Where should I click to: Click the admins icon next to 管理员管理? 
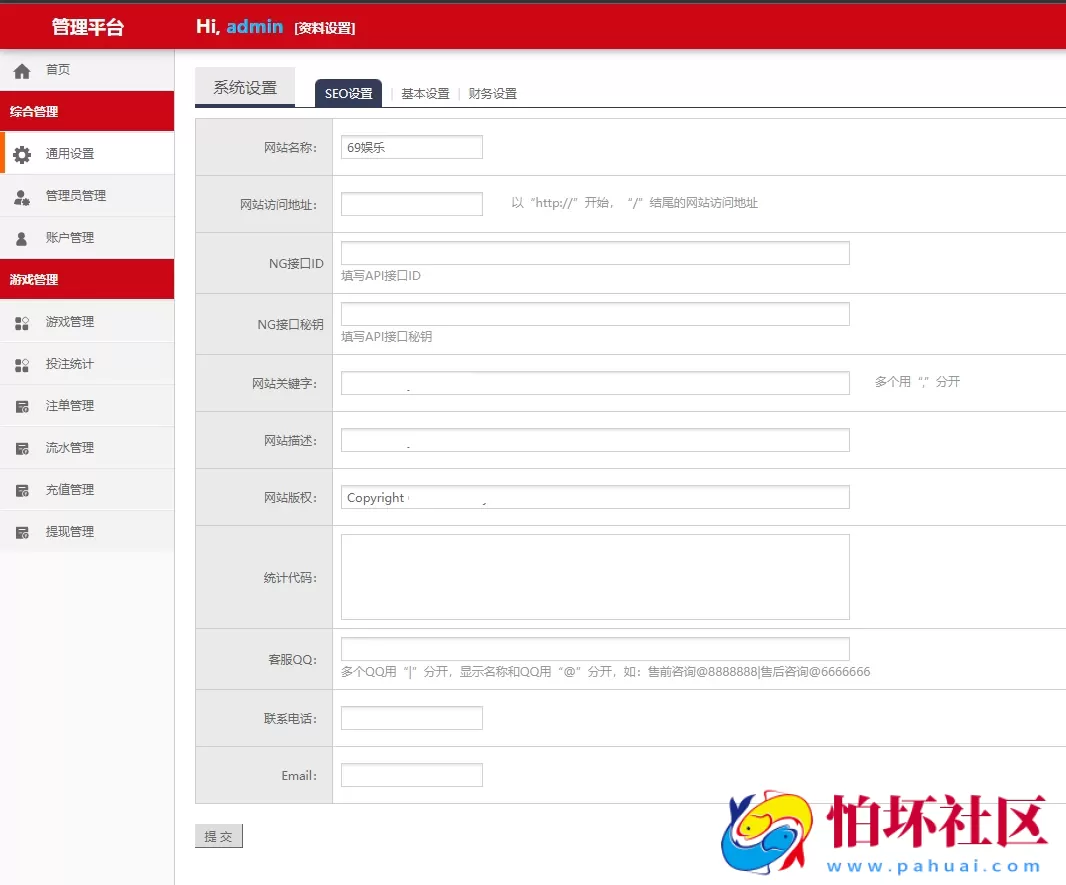(22, 195)
